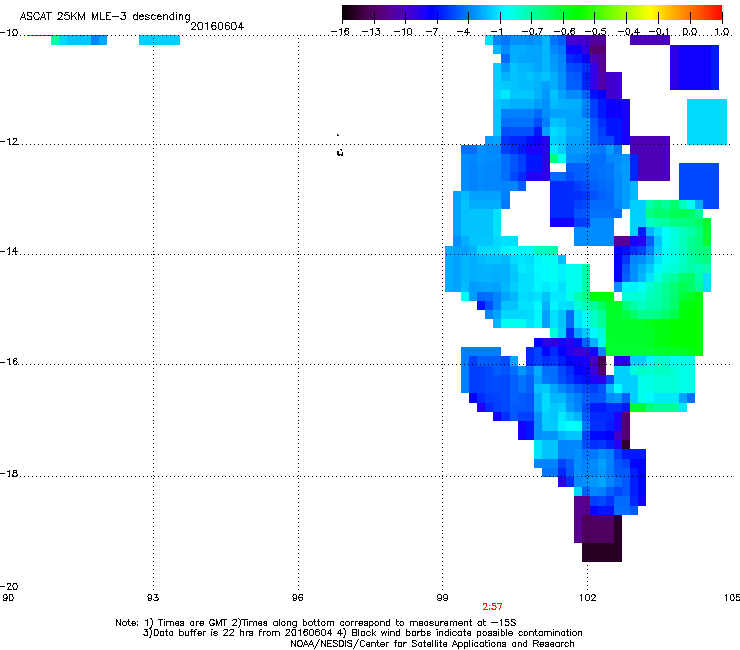The width and height of the screenshot is (740, 650).
Task: Click the data buffer note line
Action: pyautogui.click(x=362, y=633)
